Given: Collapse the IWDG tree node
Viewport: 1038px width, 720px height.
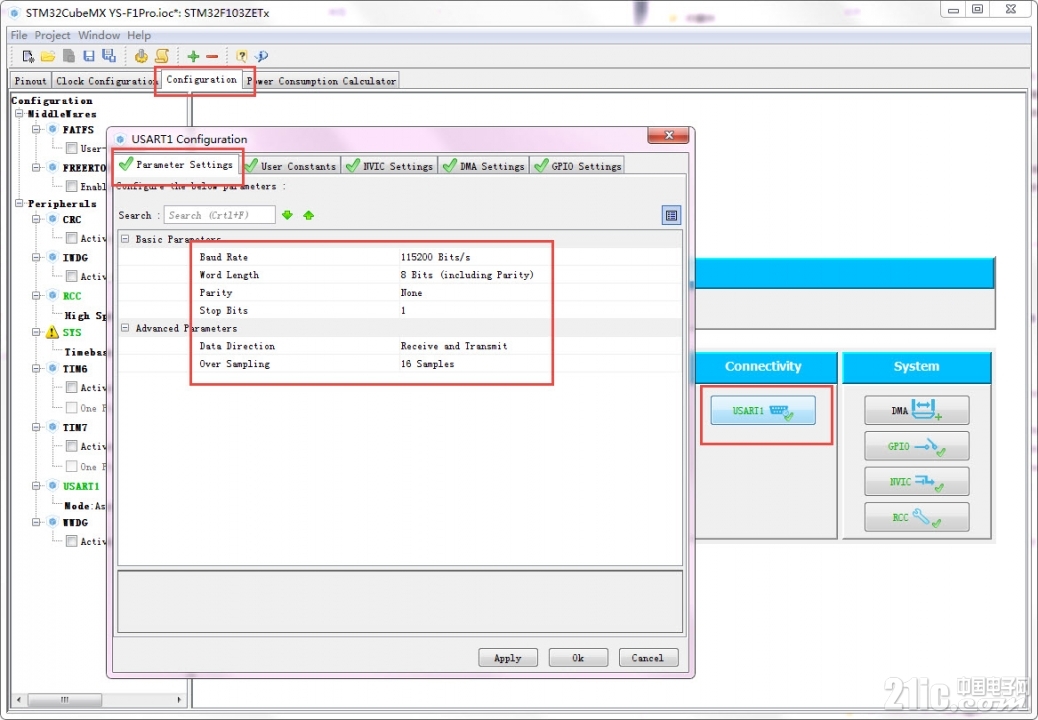Looking at the screenshot, I should pyautogui.click(x=36, y=257).
